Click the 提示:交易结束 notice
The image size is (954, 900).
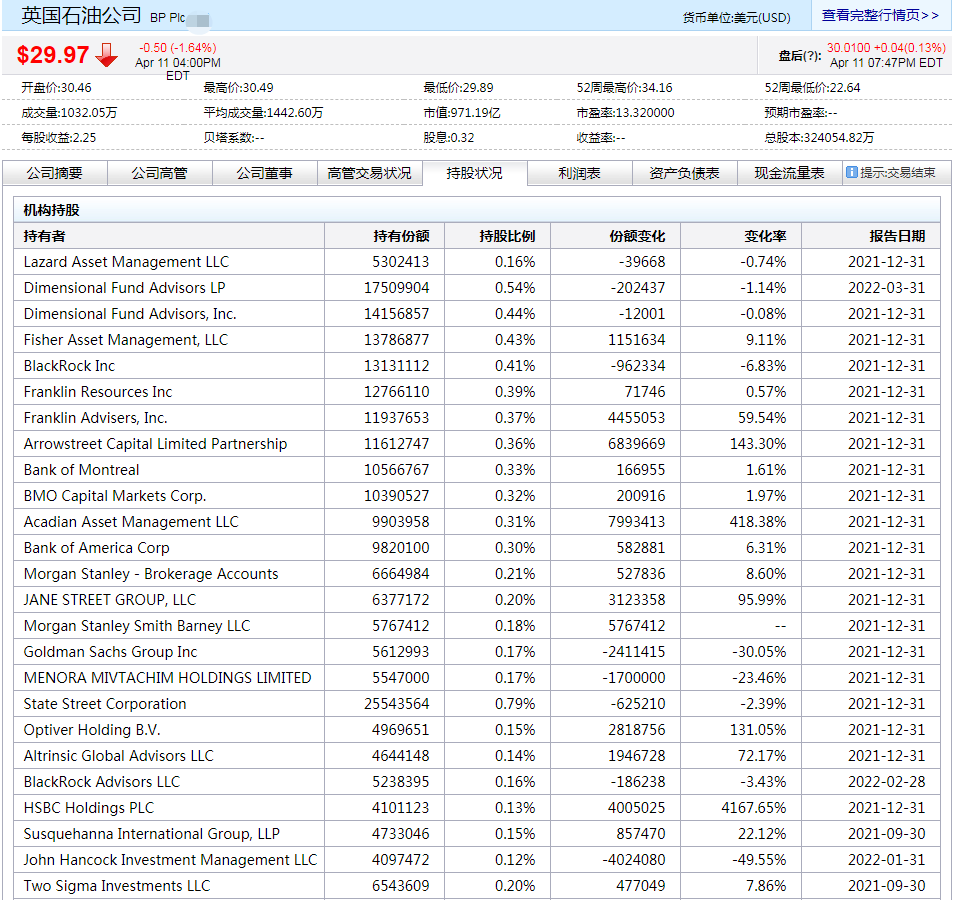[x=898, y=173]
